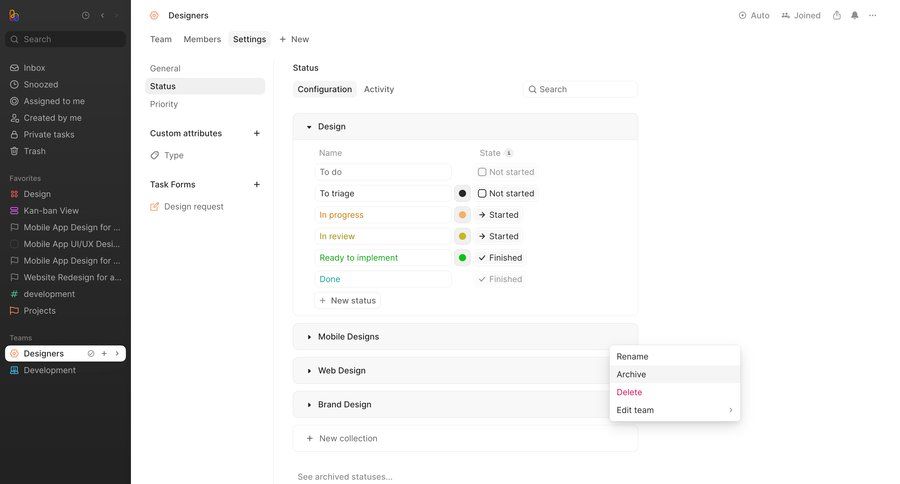Open Private tasks
900x484 pixels.
65,134
